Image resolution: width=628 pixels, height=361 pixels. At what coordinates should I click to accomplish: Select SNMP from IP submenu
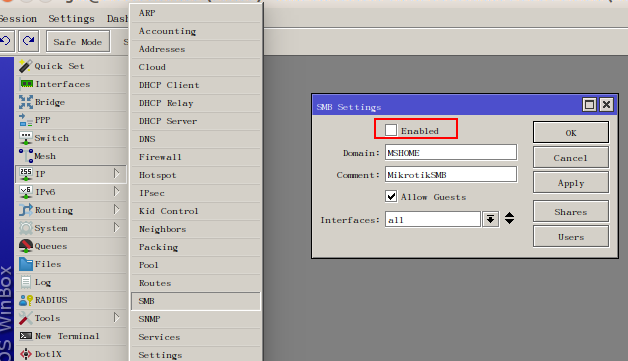coord(196,319)
